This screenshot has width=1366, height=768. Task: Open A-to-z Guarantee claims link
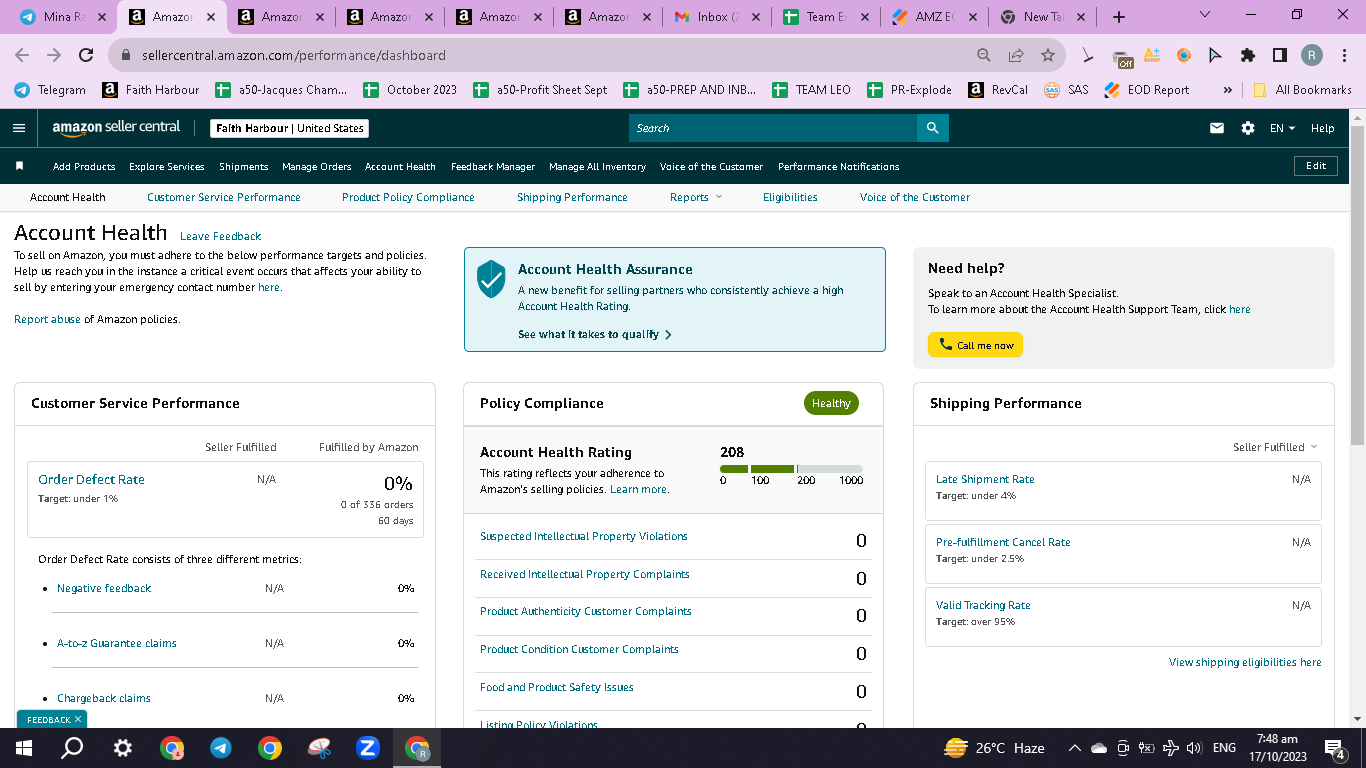(117, 643)
